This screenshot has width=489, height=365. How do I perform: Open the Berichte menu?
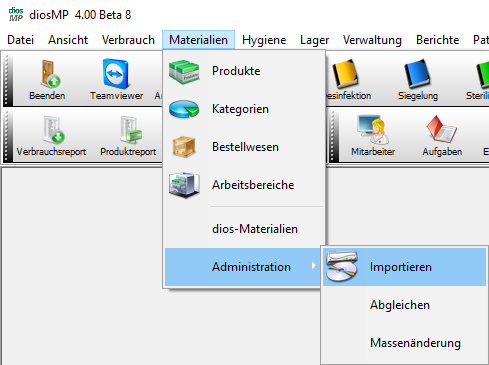pos(438,40)
